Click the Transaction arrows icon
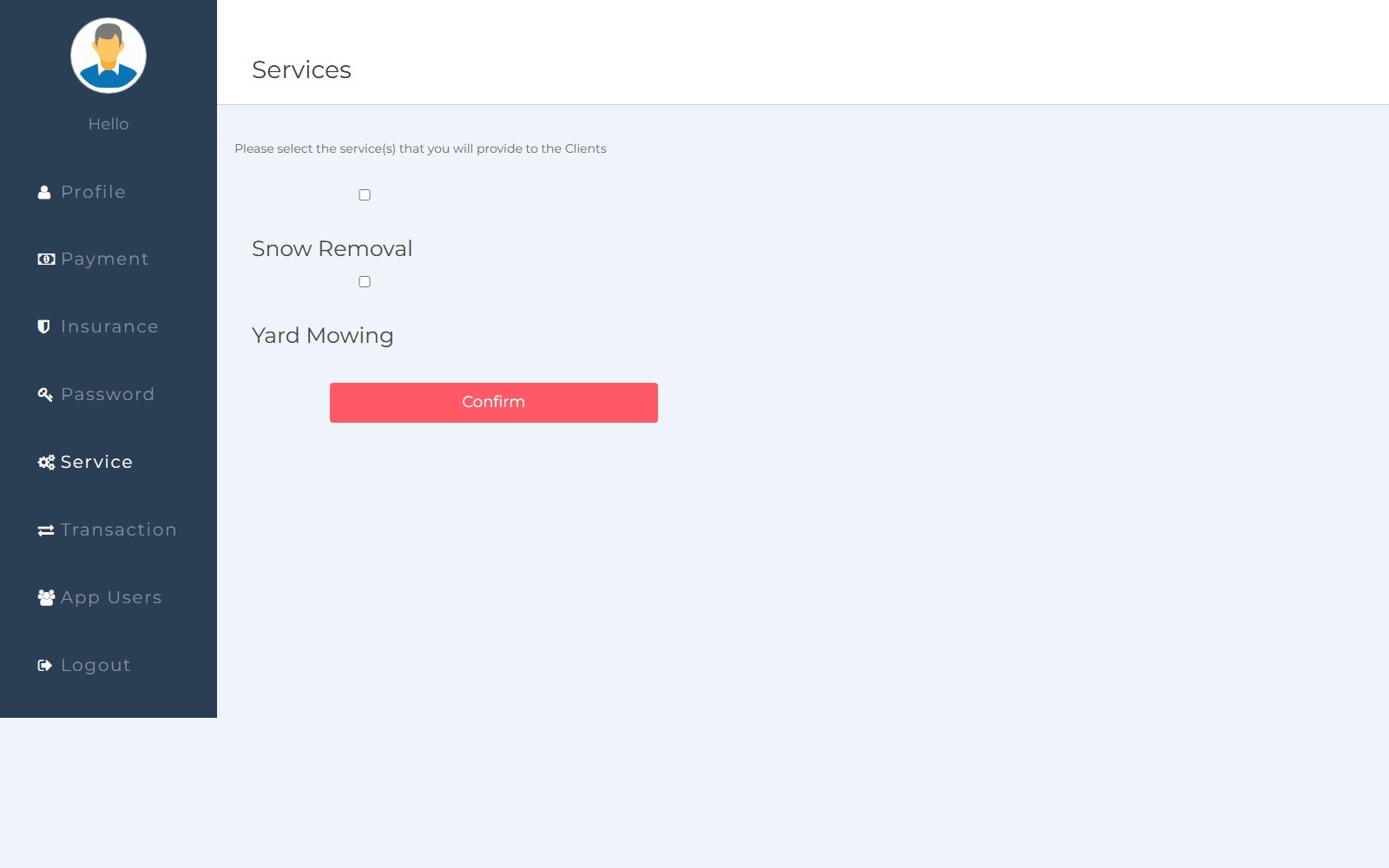 click(46, 530)
